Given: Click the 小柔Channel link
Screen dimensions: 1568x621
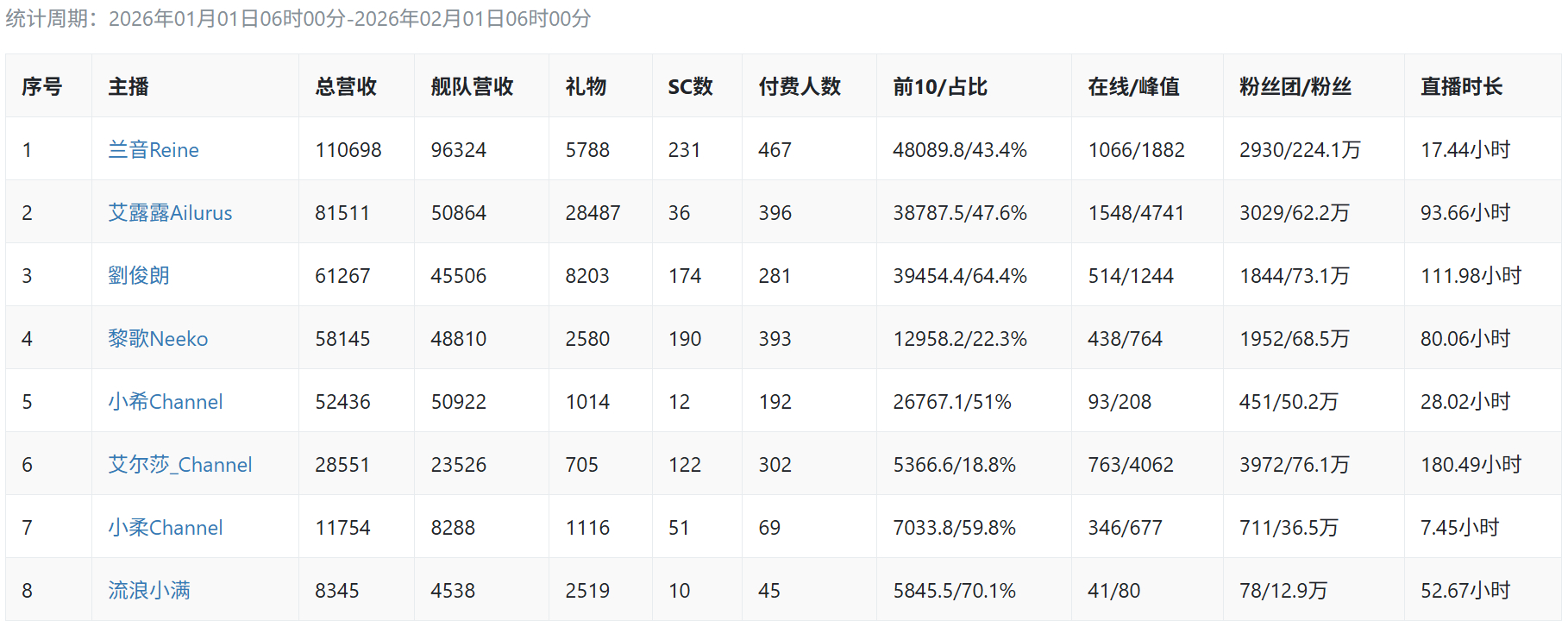Looking at the screenshot, I should click(166, 528).
